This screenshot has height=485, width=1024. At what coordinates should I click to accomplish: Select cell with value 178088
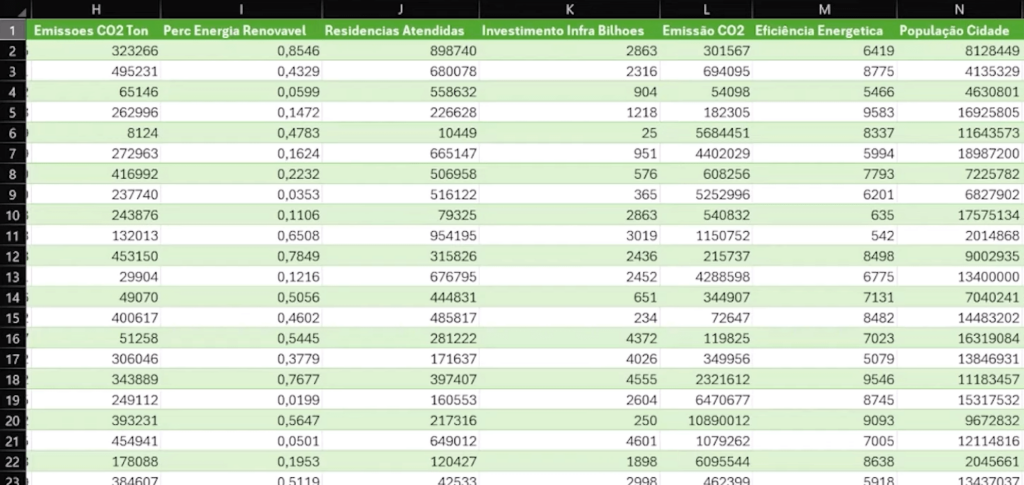click(95, 462)
